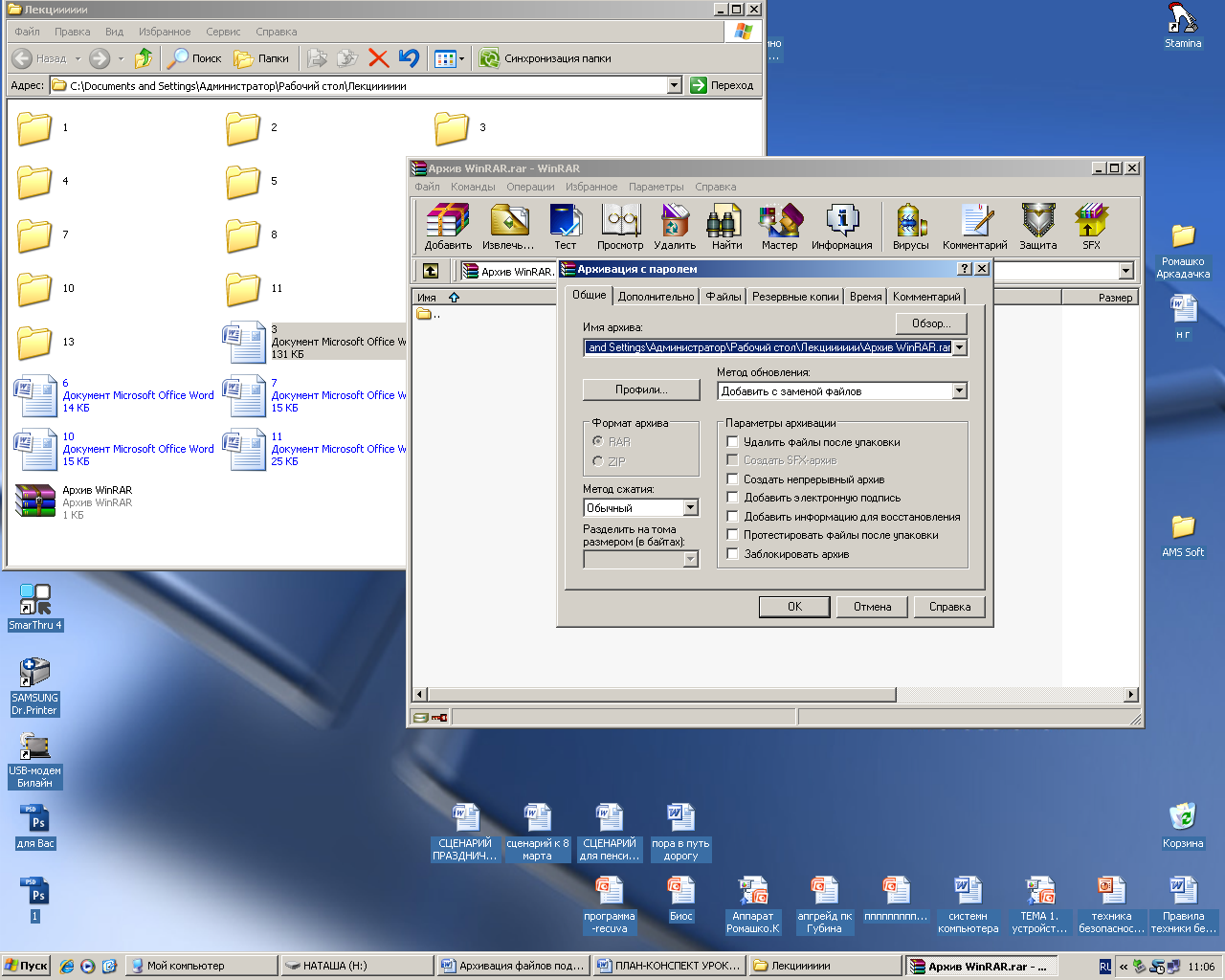The image size is (1225, 980).
Task: Open Поиск in the Explorer toolbar
Action: click(194, 58)
